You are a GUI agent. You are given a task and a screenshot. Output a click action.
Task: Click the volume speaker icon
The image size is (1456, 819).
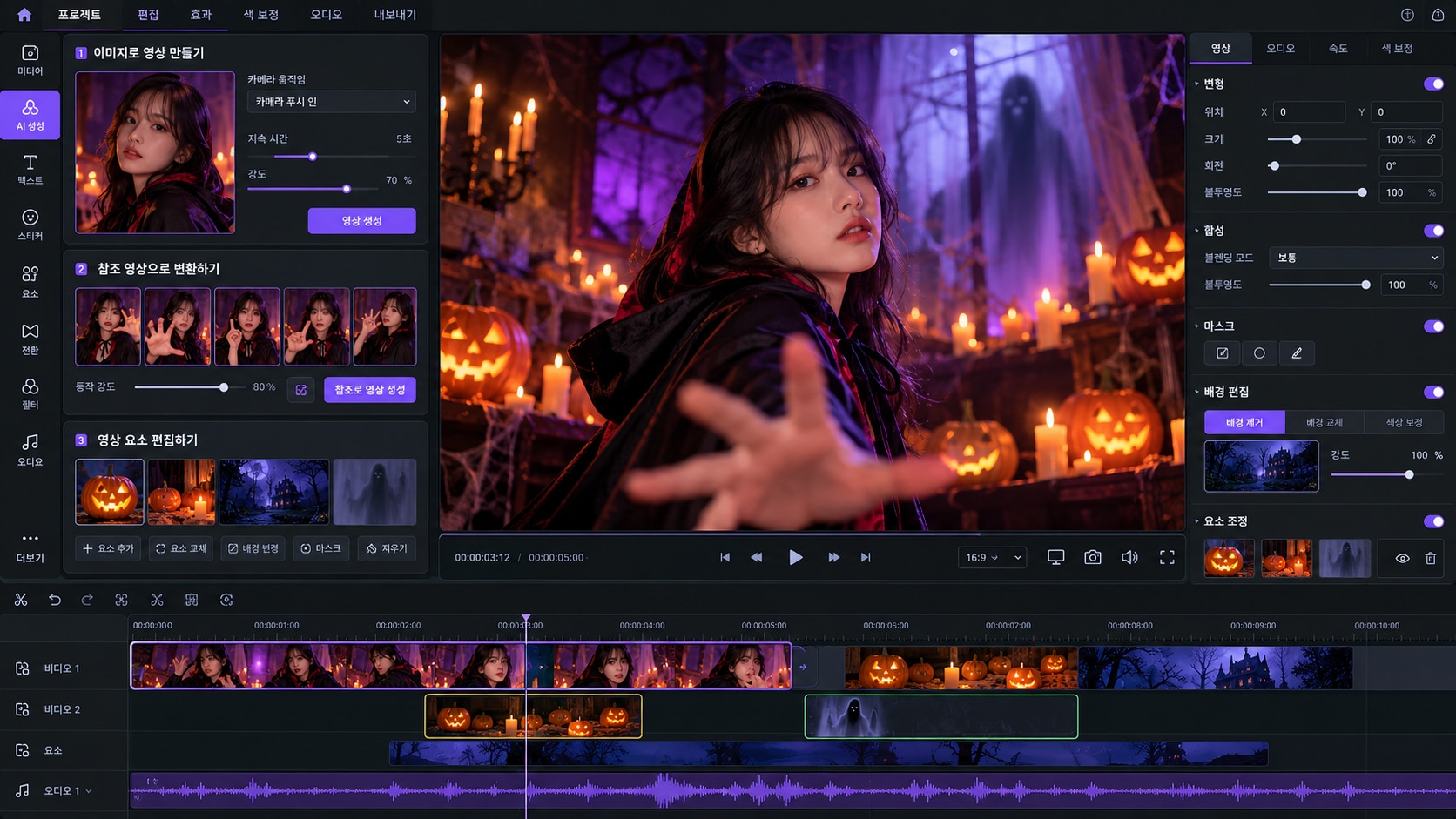1129,557
